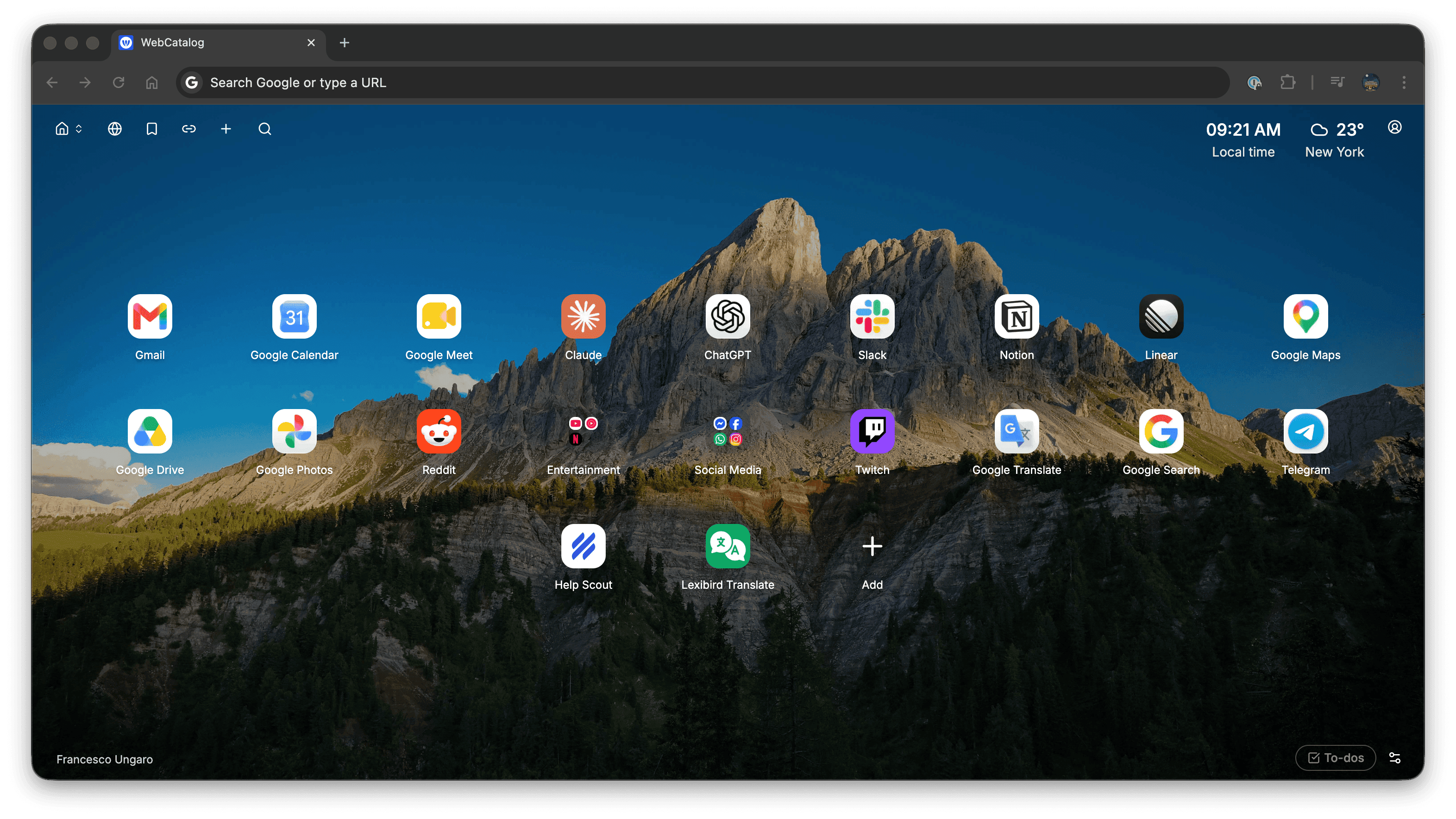Open the browser three-dot menu
The width and height of the screenshot is (1456, 819).
(x=1403, y=82)
